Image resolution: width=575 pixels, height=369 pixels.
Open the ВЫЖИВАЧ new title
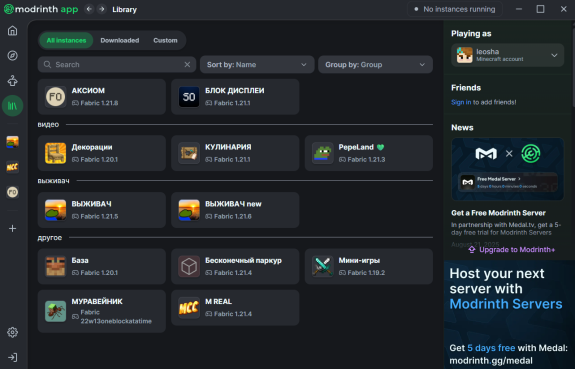(x=233, y=204)
